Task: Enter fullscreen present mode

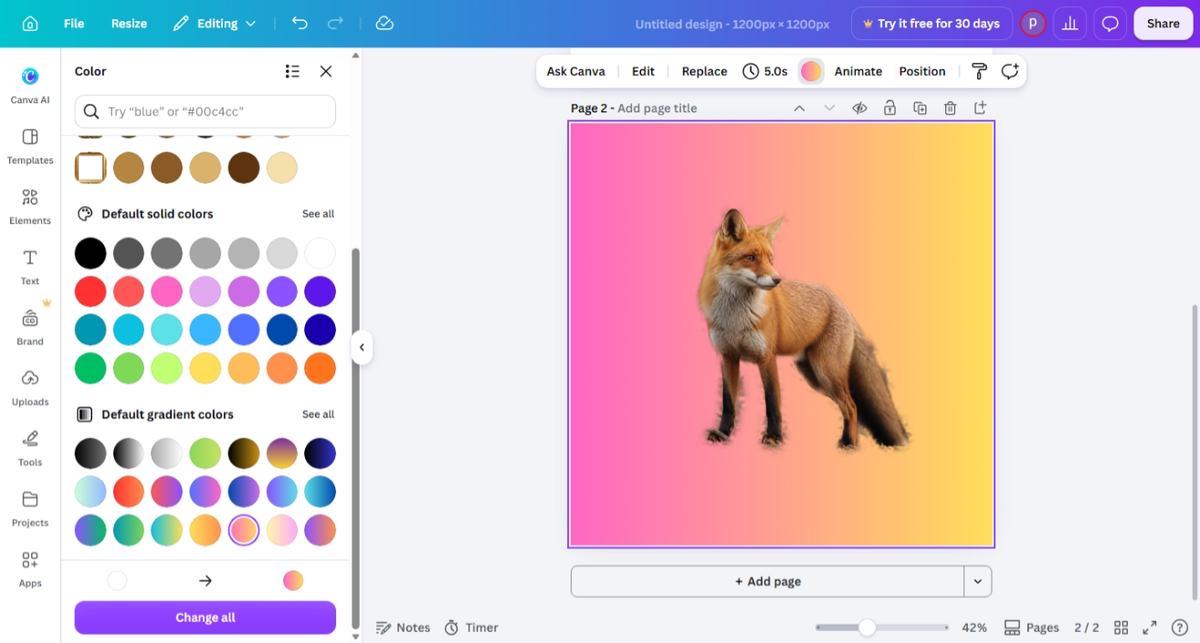Action: tap(1150, 627)
